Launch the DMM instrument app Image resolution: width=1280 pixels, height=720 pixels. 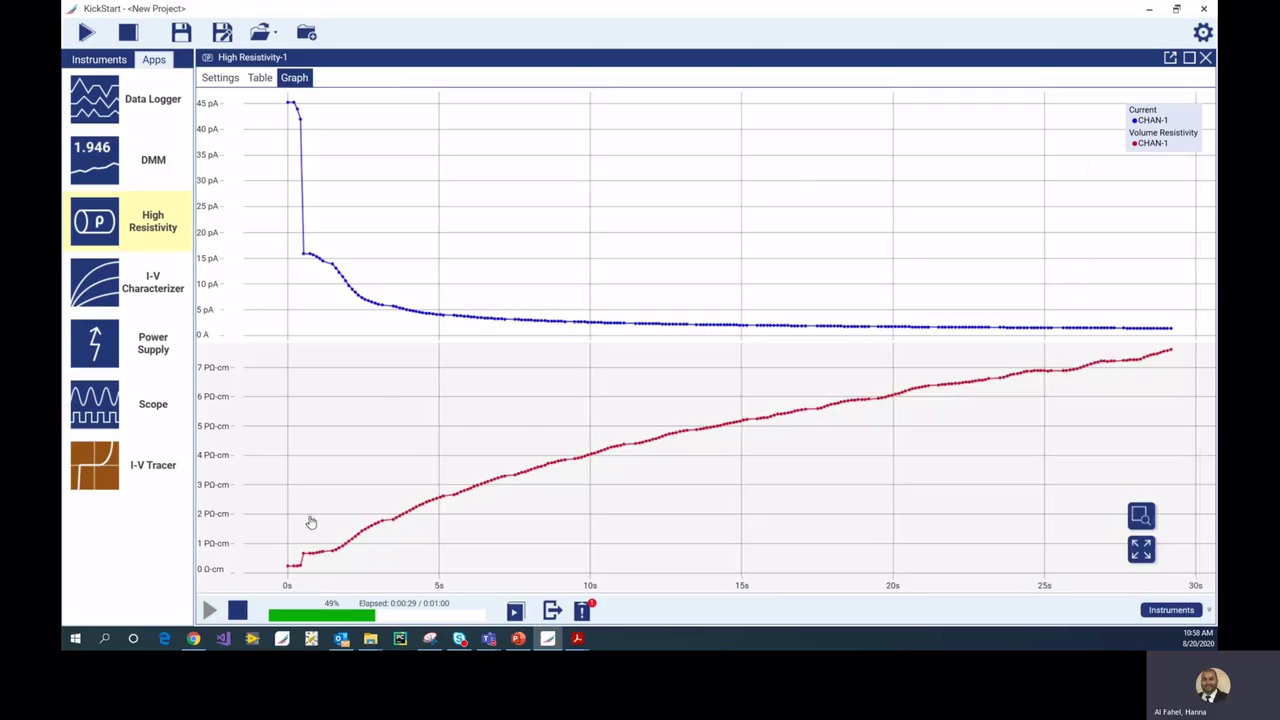pos(125,160)
